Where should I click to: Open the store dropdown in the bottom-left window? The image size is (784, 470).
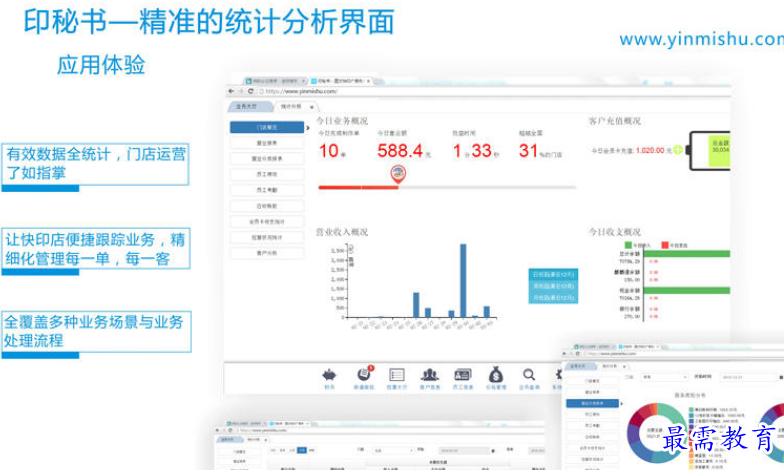click(393, 450)
